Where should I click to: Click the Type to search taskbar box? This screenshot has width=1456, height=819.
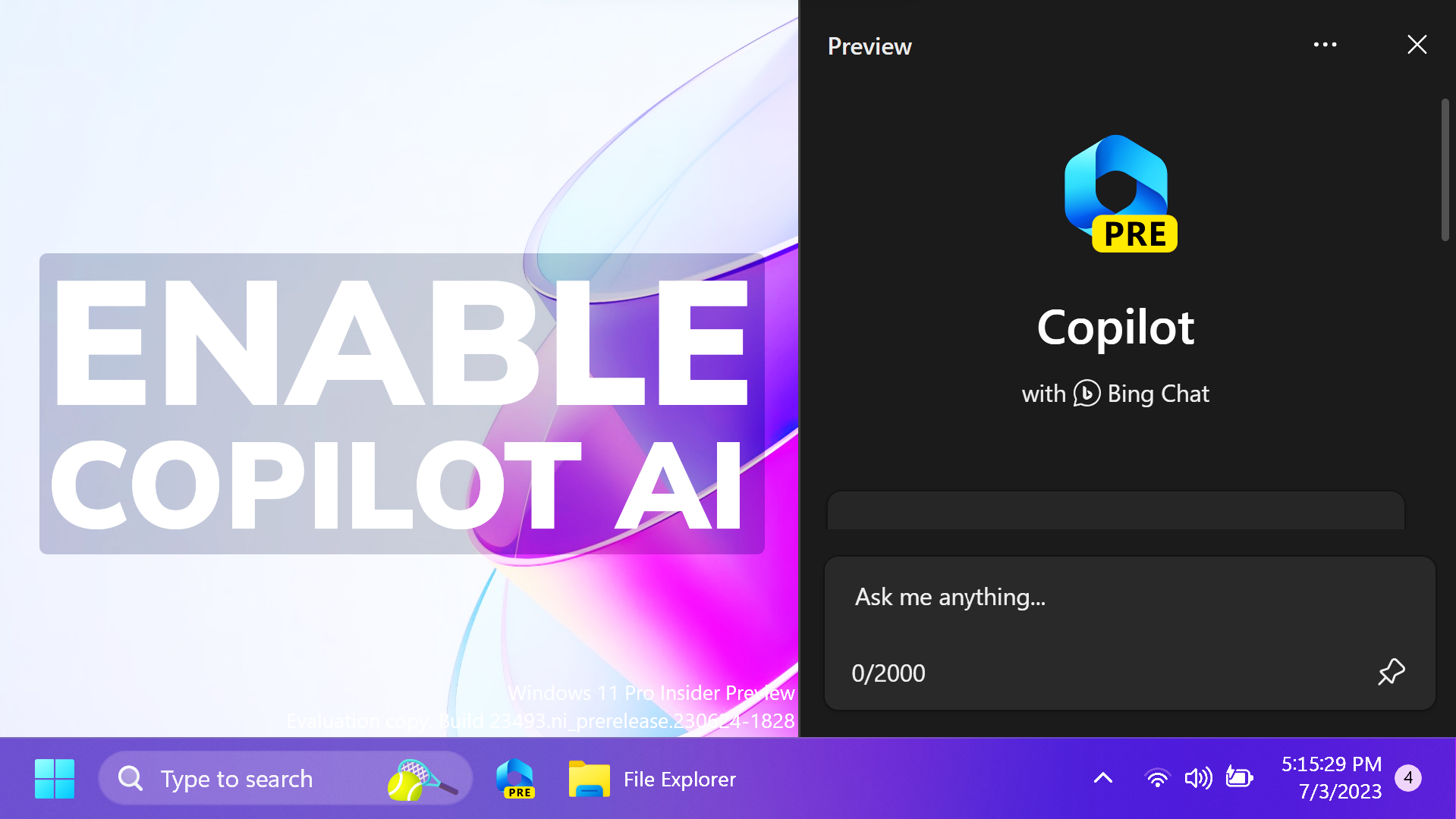click(285, 779)
